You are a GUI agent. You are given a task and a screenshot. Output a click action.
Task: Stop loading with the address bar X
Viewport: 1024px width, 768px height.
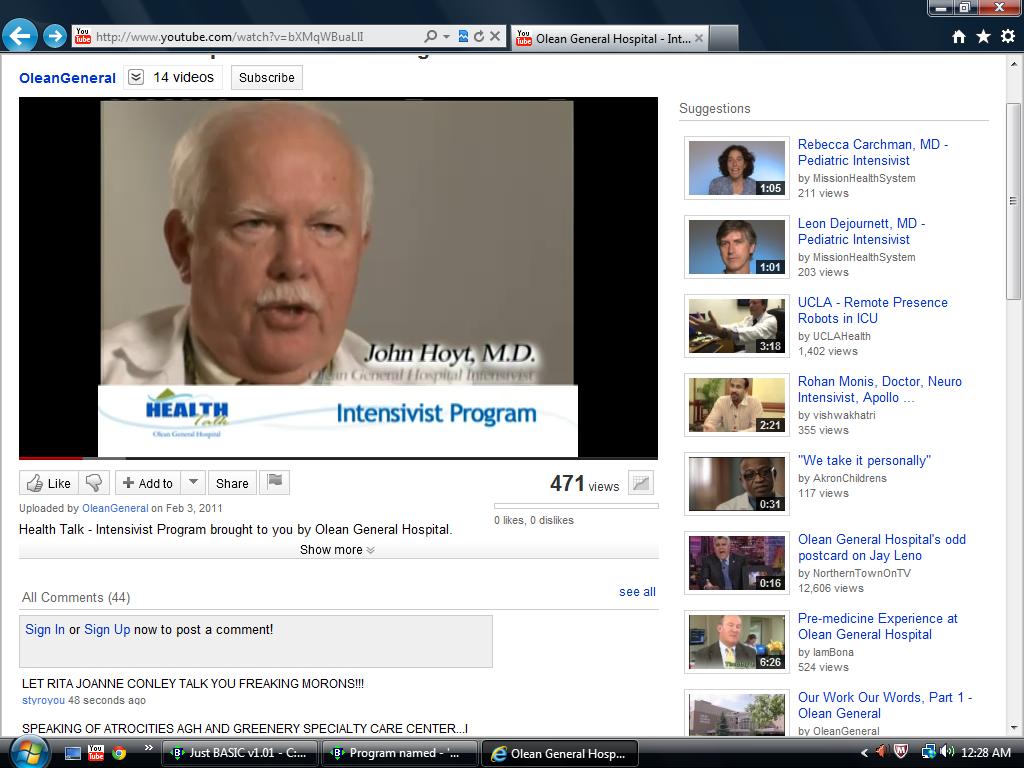[x=495, y=37]
